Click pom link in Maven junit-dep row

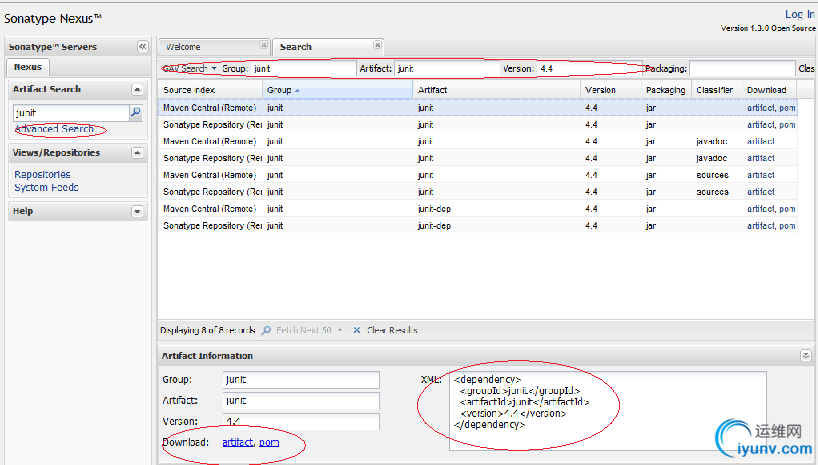pyautogui.click(x=787, y=209)
